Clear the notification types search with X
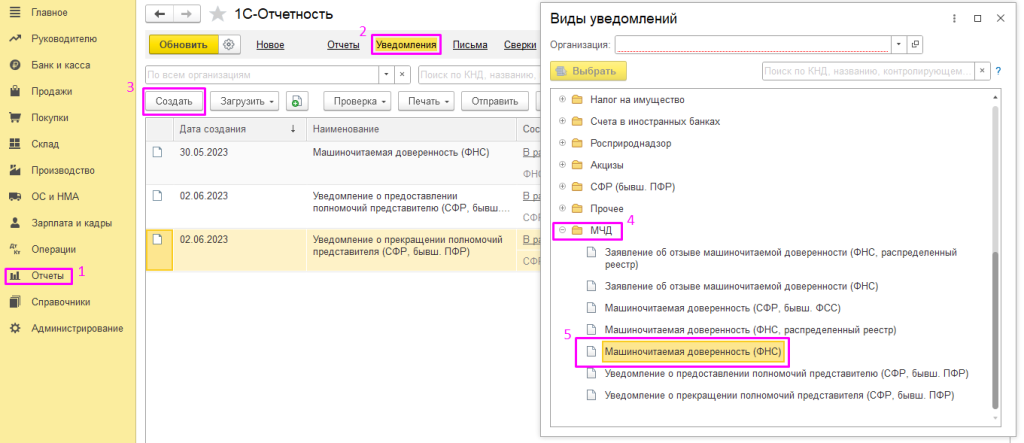 pyautogui.click(x=982, y=71)
